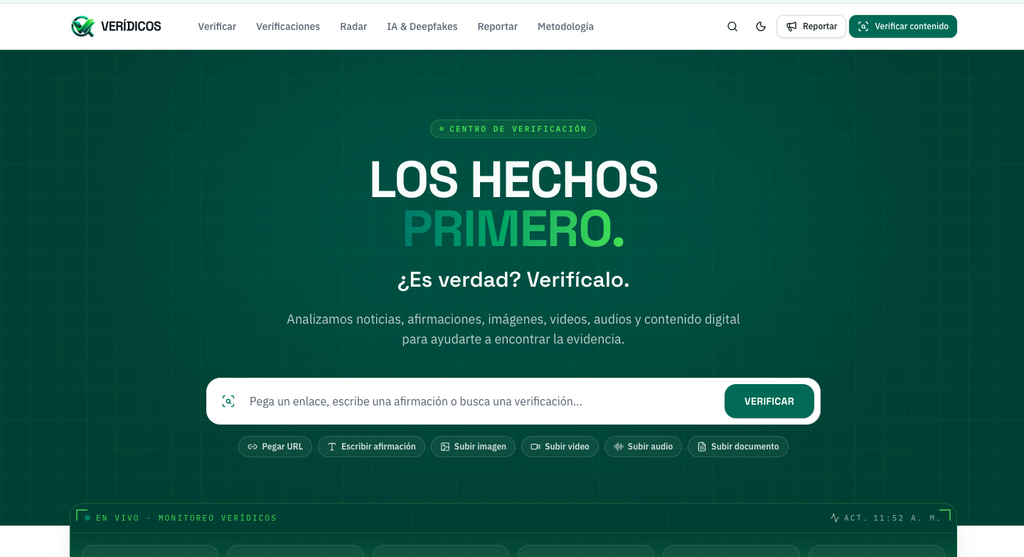Click the Centro de Verificación badge
Viewport: 1024px width, 557px height.
pyautogui.click(x=513, y=129)
